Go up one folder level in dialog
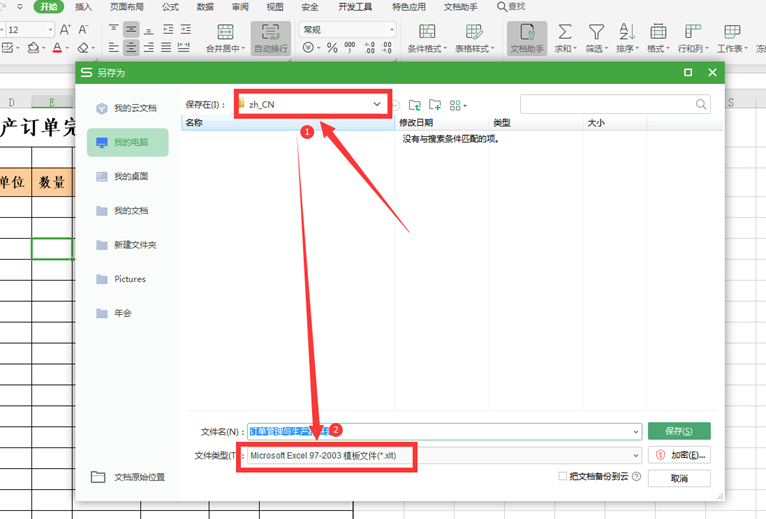Image resolution: width=766 pixels, height=519 pixels. point(415,105)
